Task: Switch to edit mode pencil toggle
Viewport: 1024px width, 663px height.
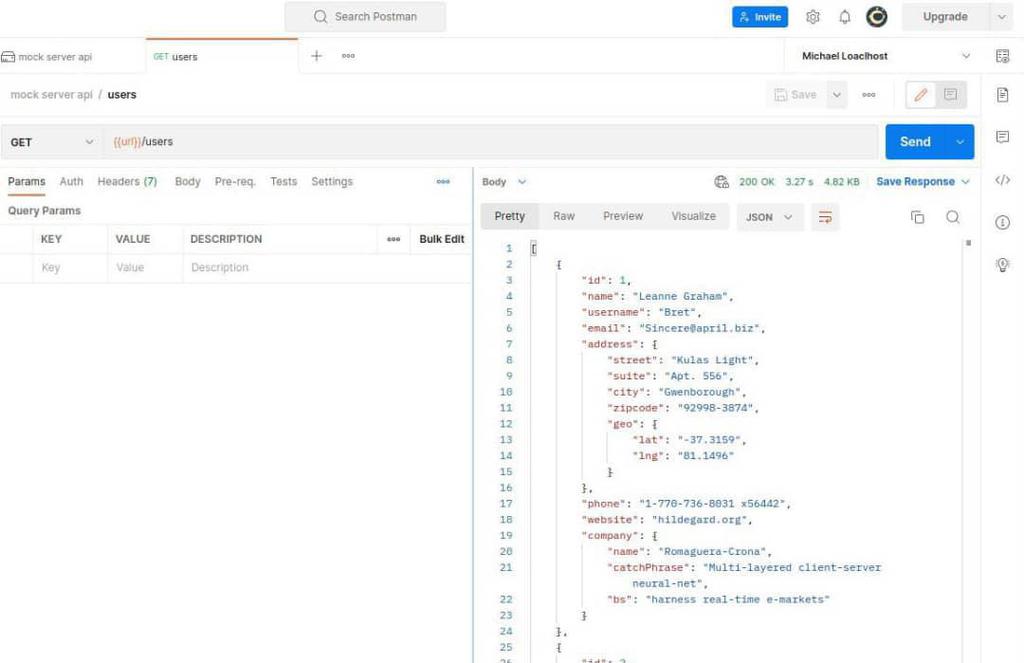Action: 921,95
